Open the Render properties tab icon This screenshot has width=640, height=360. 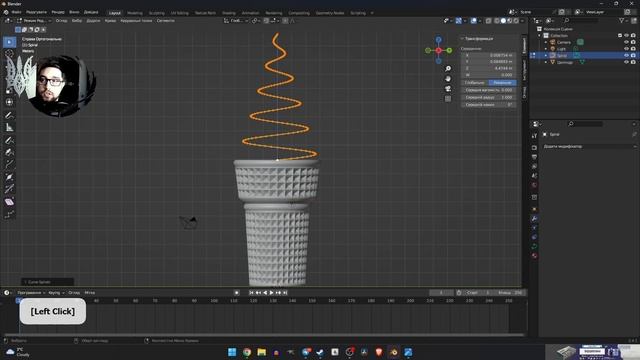534,147
